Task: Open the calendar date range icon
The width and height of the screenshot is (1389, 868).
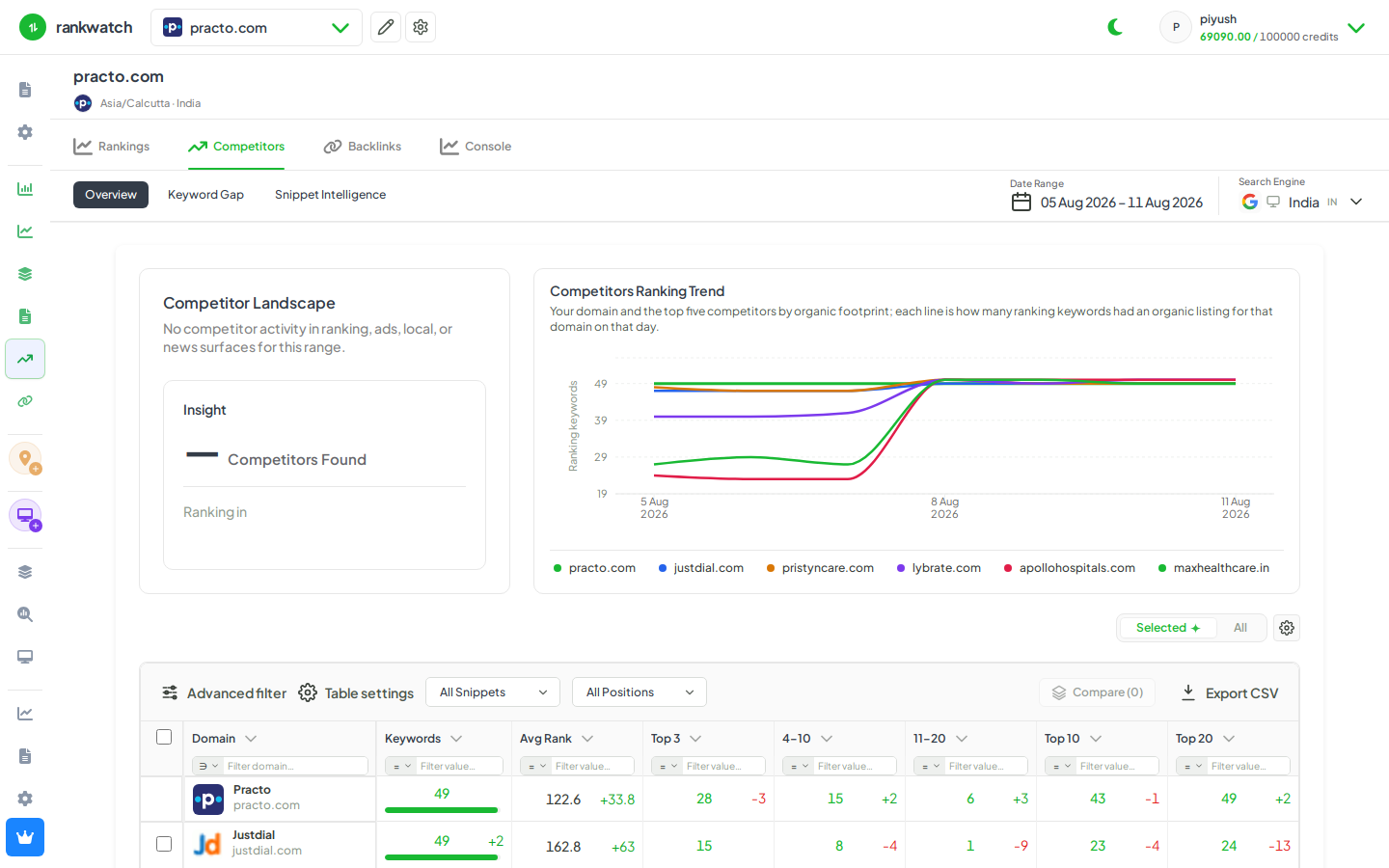Action: click(1021, 202)
